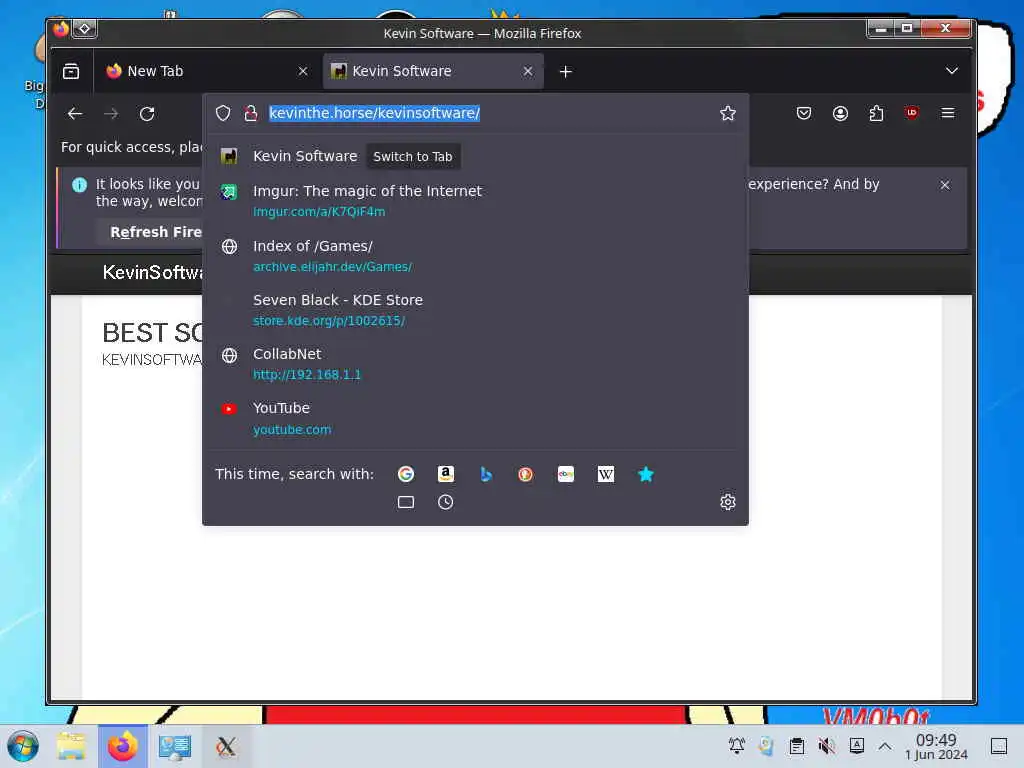The width and height of the screenshot is (1024, 768).
Task: Show site security padlock details
Action: pos(251,113)
